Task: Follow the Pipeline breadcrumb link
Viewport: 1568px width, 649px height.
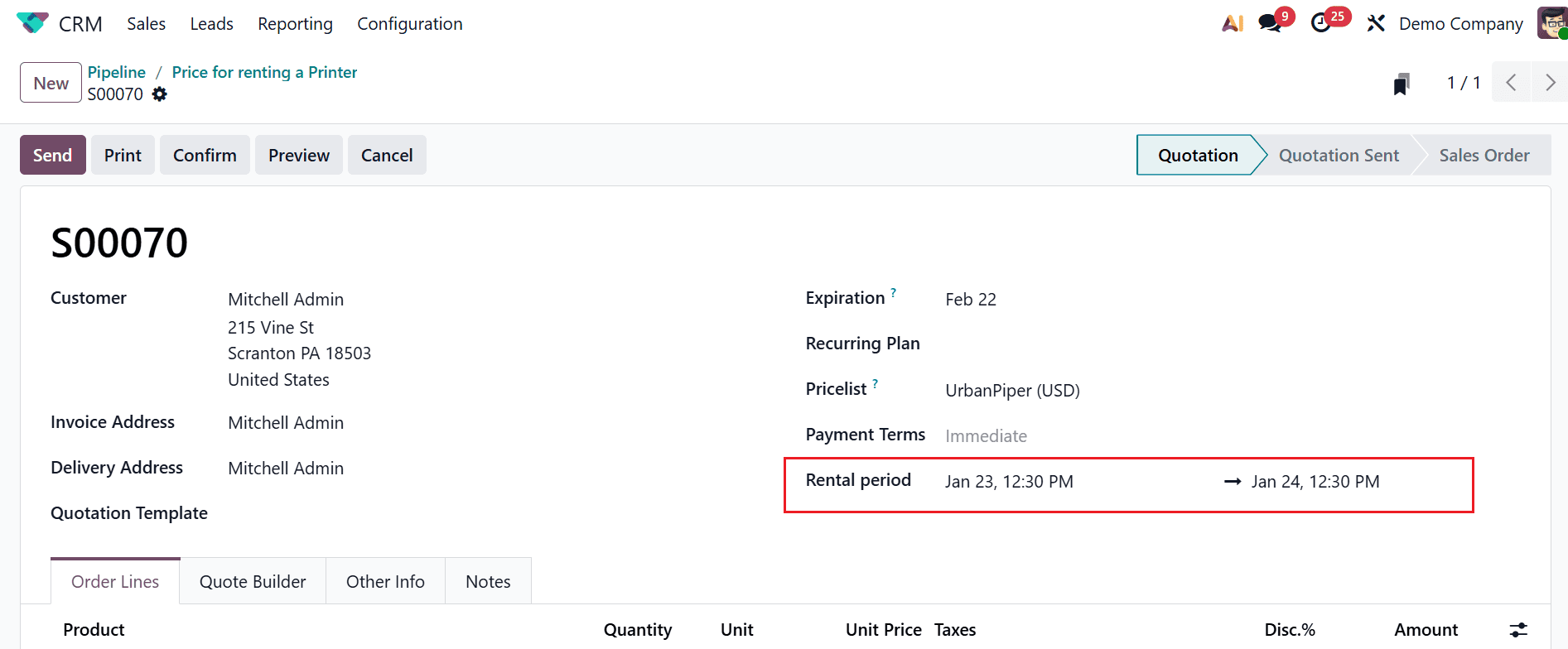Action: click(x=117, y=72)
